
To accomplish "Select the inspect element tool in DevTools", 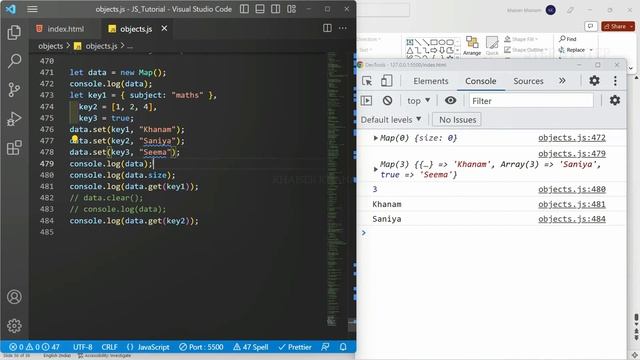I will [x=367, y=81].
